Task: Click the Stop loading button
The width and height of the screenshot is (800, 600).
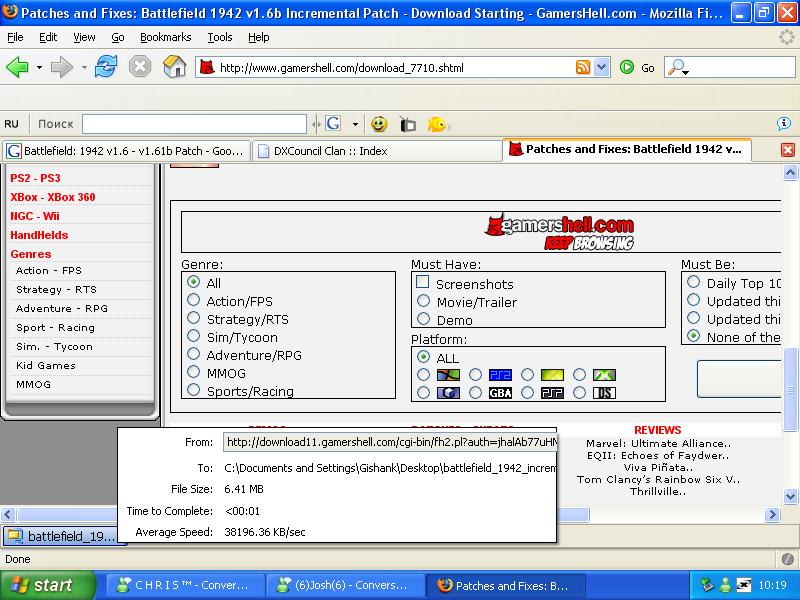Action: (140, 67)
